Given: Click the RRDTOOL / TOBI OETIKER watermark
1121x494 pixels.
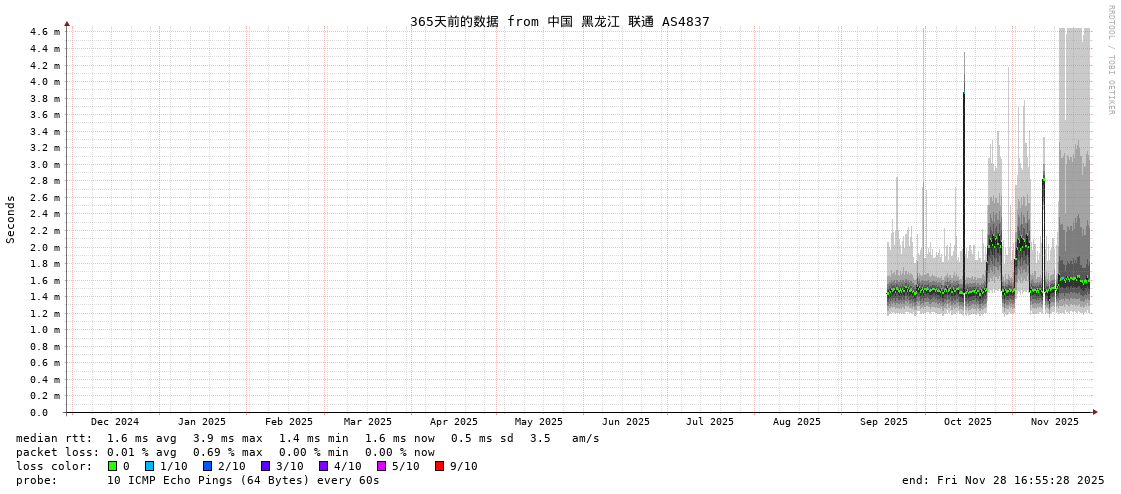Looking at the screenshot, I should click(x=1110, y=60).
